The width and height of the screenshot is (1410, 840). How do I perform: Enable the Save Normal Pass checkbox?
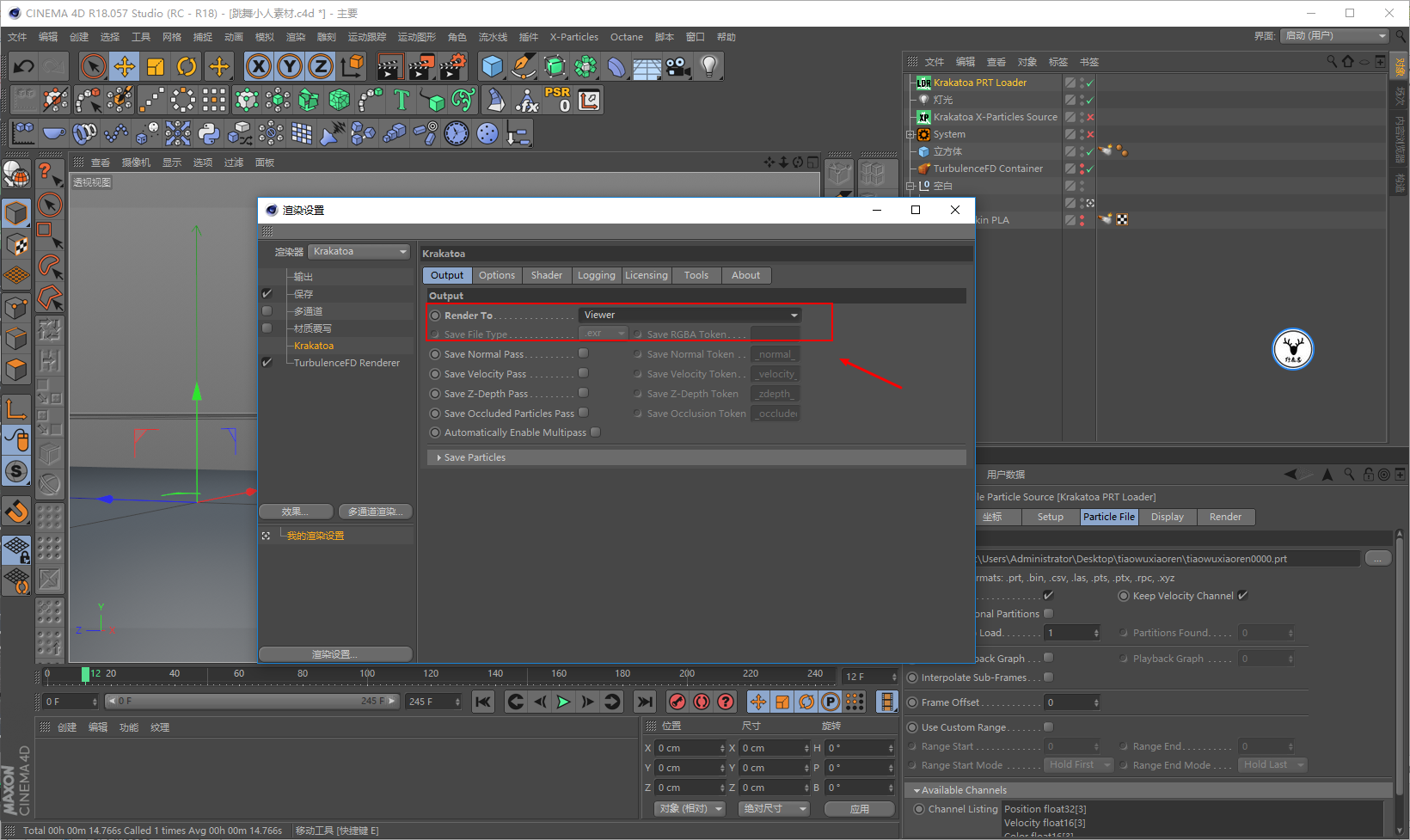point(584,353)
